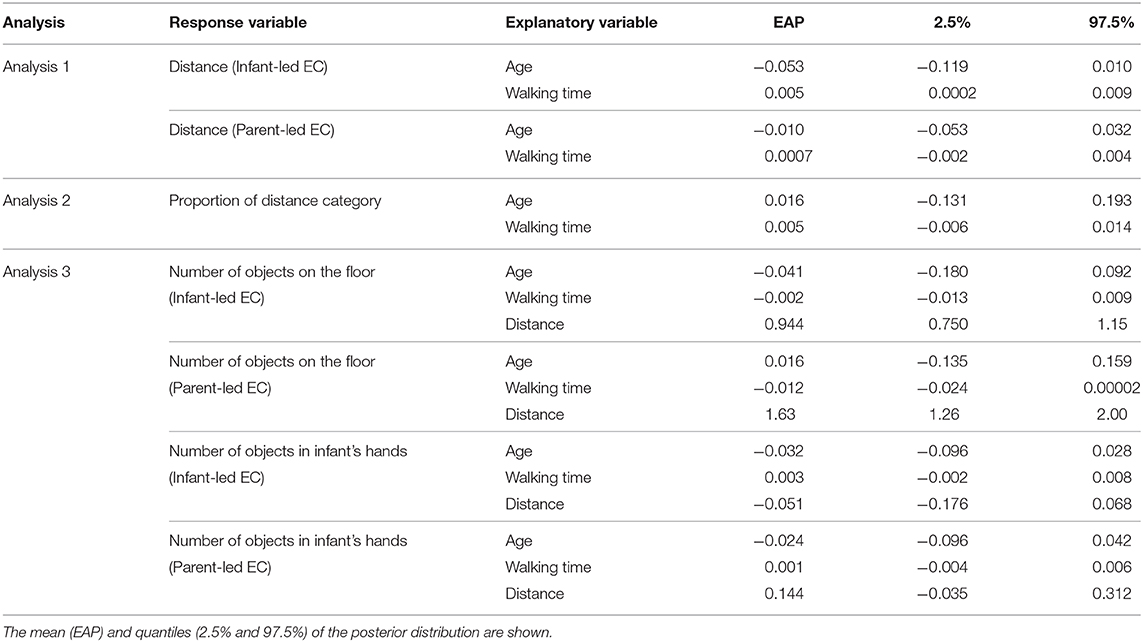Select the EAP value 0.144

[784, 593]
